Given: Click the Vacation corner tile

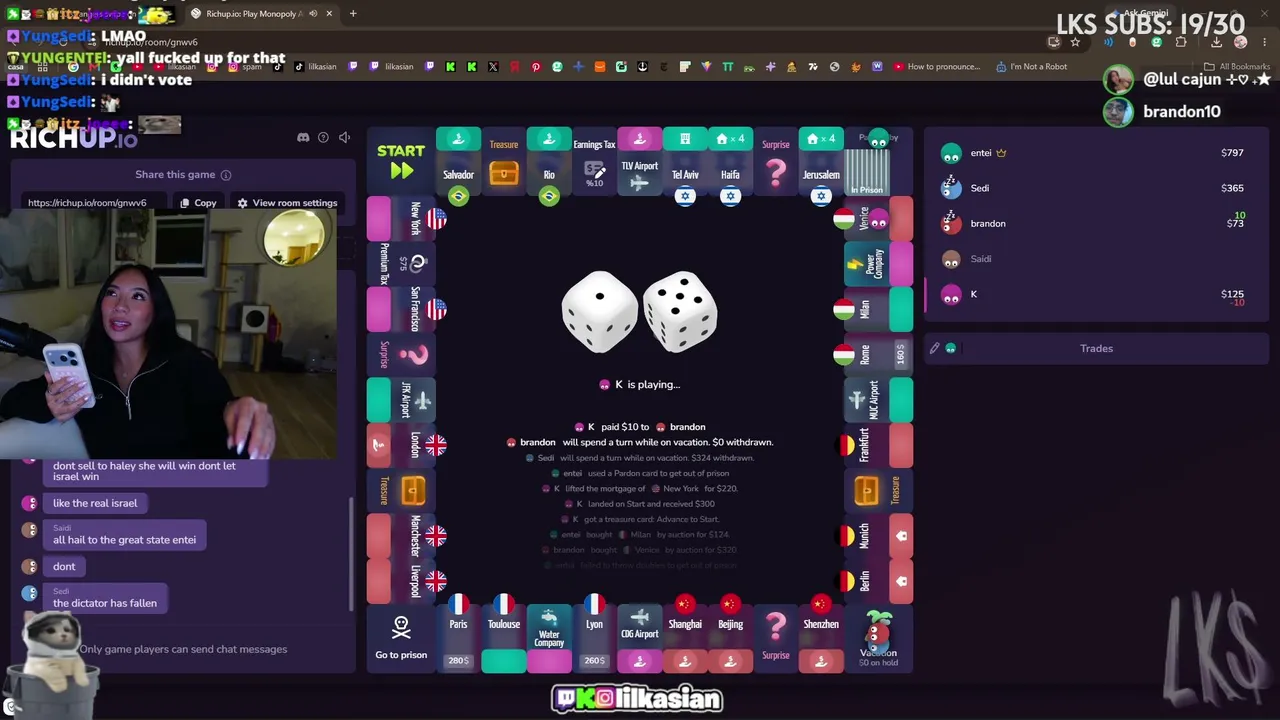Looking at the screenshot, I should point(878,638).
